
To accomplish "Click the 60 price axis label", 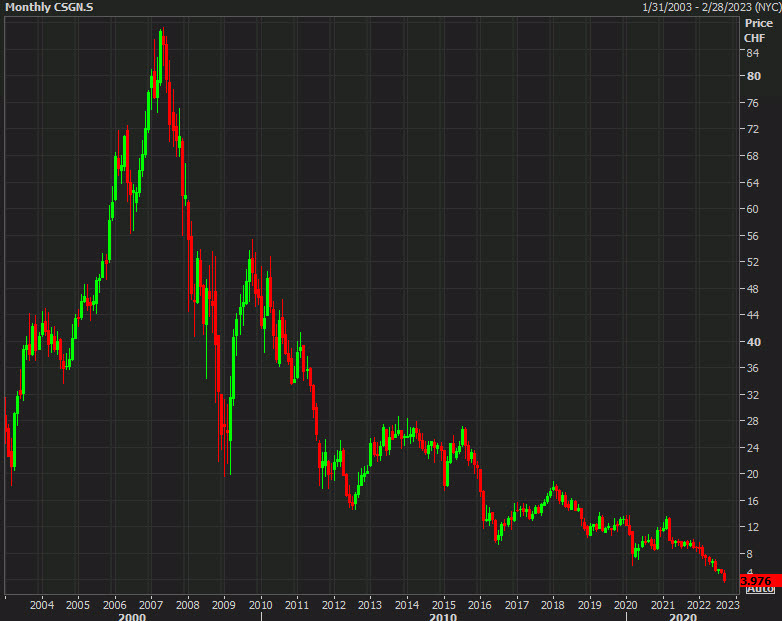I will click(753, 209).
